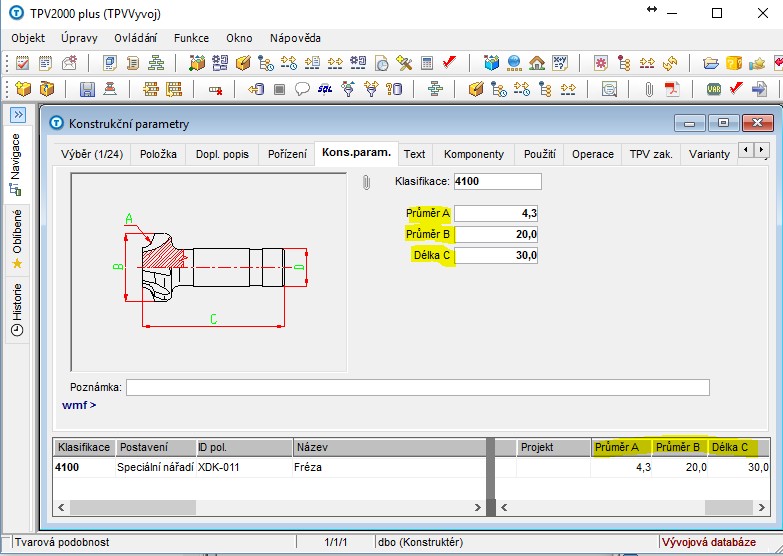The width and height of the screenshot is (783, 556).
Task: Open the Nápověda menu
Action: pos(295,38)
